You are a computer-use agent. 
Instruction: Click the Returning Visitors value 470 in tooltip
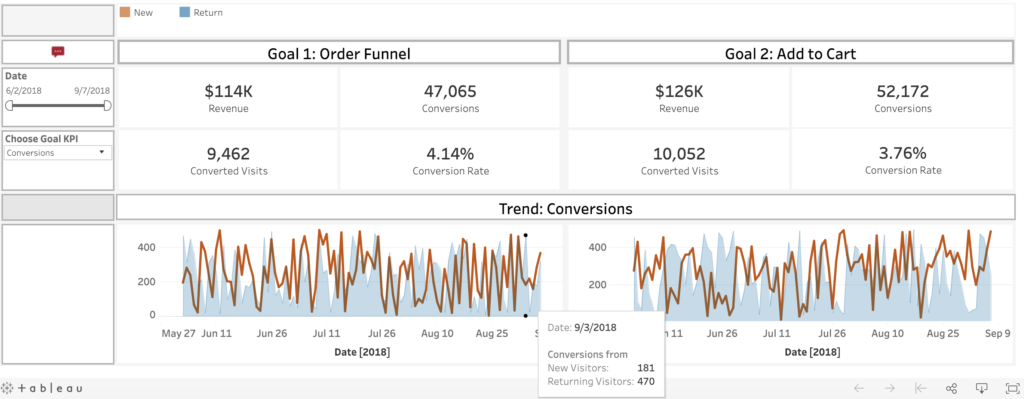[646, 381]
